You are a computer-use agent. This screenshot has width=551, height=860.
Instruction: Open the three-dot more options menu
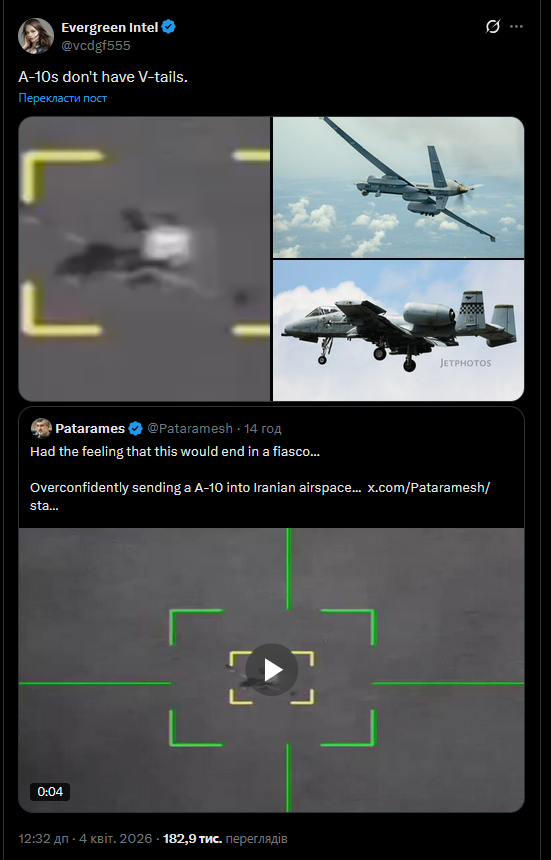[x=516, y=26]
